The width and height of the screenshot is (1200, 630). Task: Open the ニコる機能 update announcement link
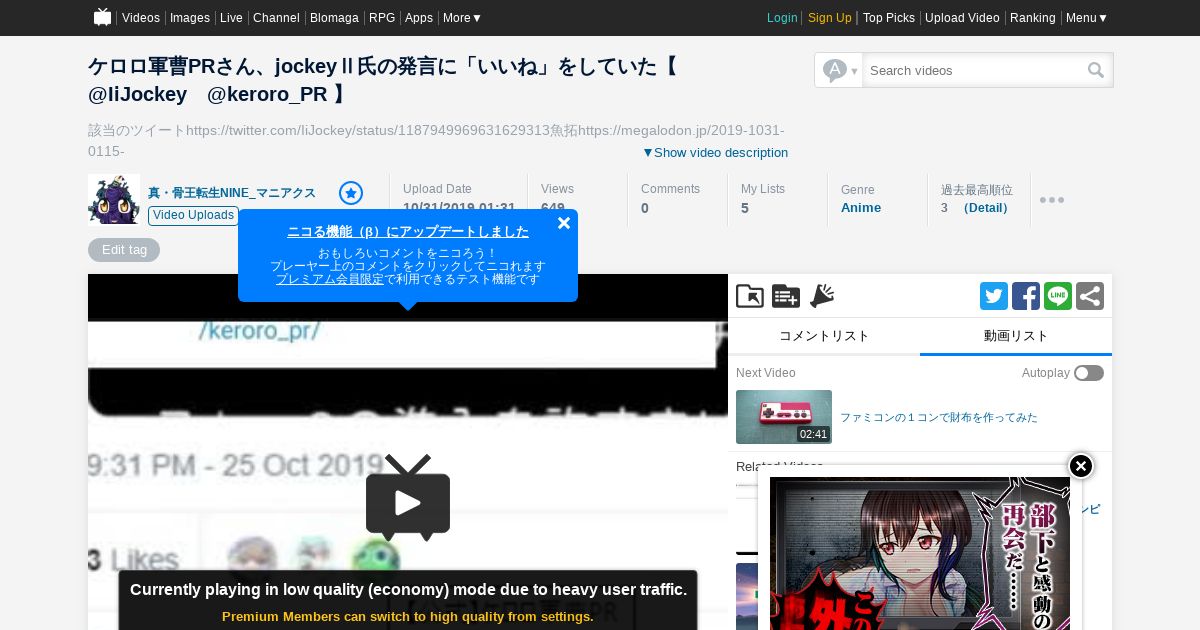(x=408, y=231)
